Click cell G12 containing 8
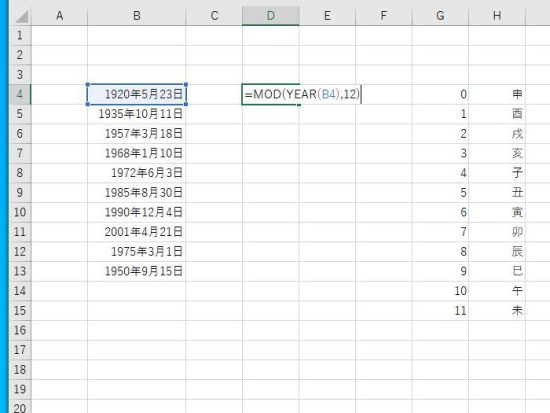 point(440,251)
